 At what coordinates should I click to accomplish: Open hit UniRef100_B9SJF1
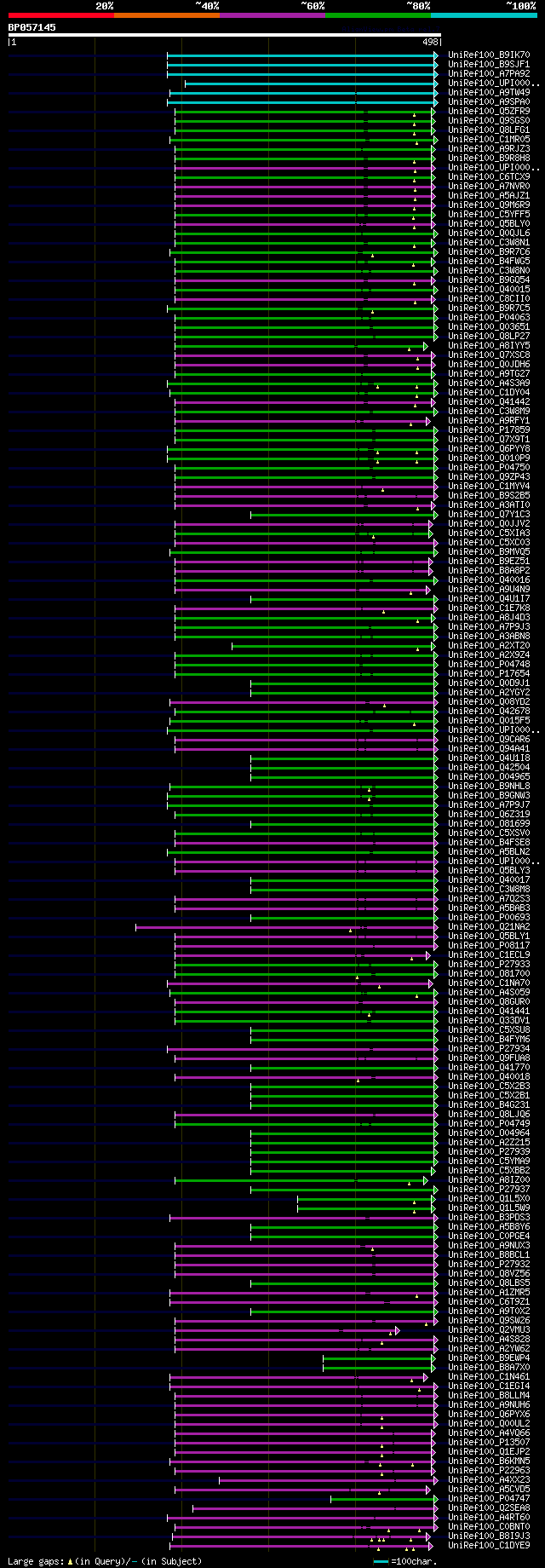point(489,65)
